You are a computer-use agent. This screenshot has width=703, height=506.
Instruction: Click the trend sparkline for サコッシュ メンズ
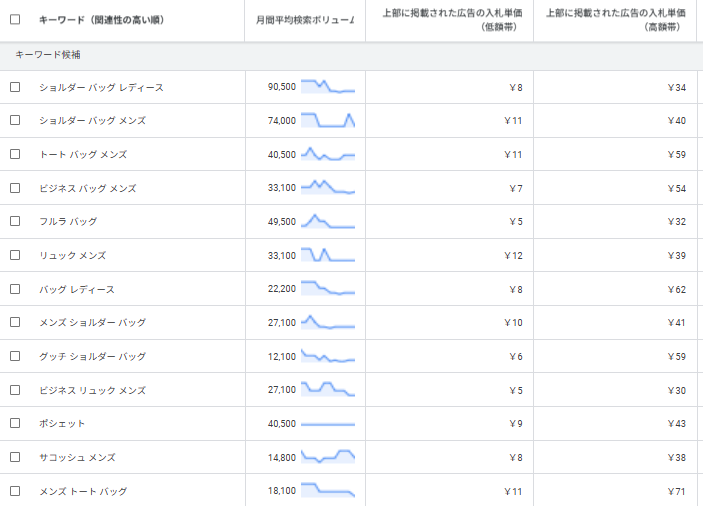(x=328, y=457)
